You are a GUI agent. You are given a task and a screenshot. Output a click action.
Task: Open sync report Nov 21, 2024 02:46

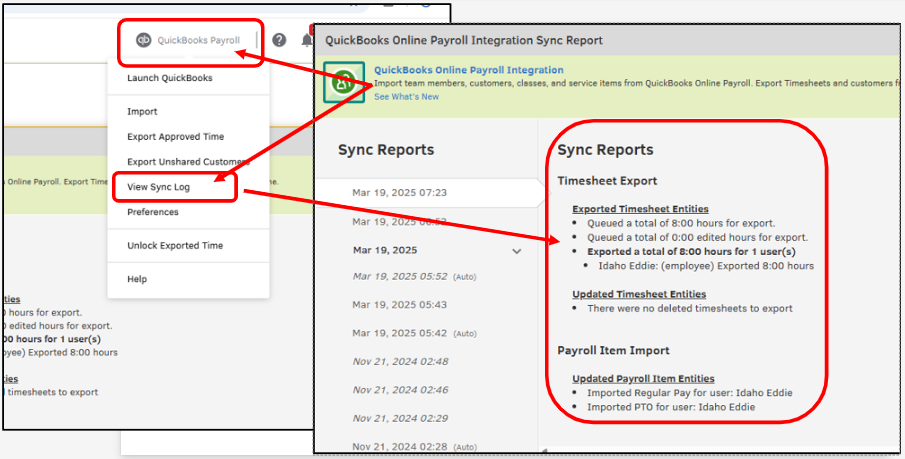(x=401, y=390)
